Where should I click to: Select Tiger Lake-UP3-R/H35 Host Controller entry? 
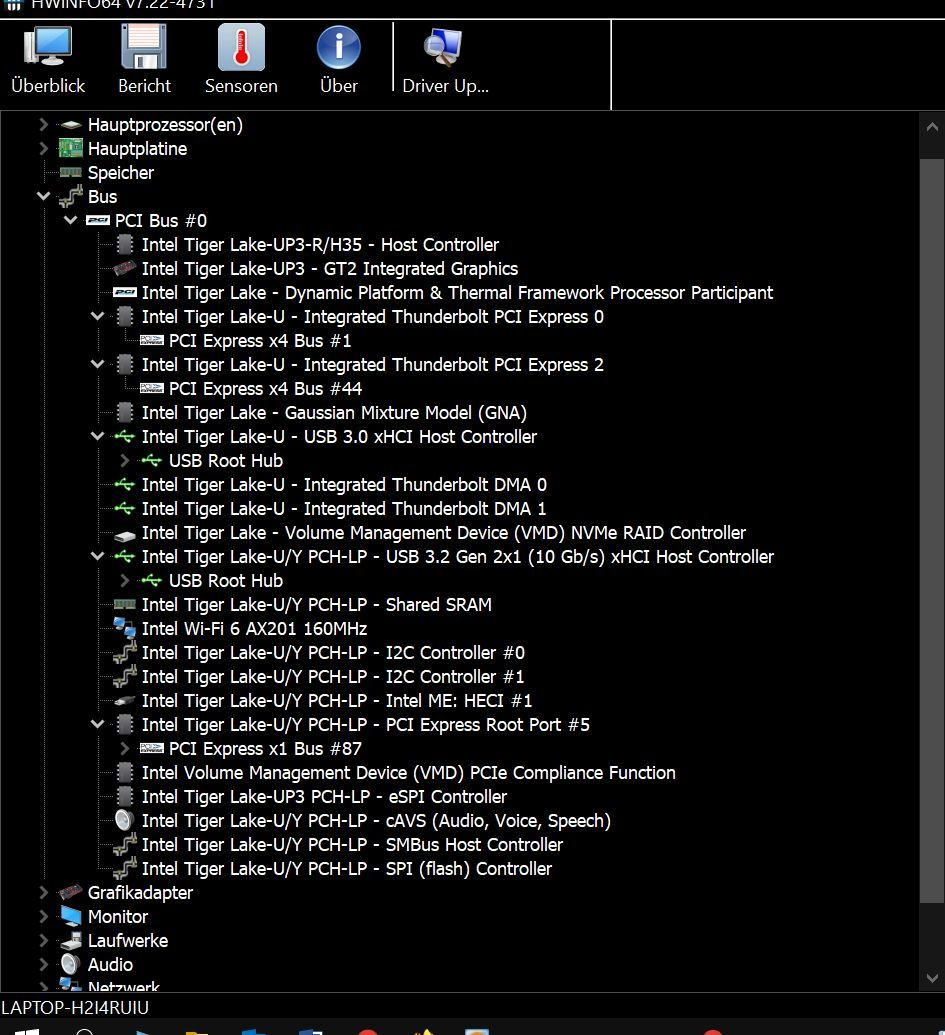(320, 245)
